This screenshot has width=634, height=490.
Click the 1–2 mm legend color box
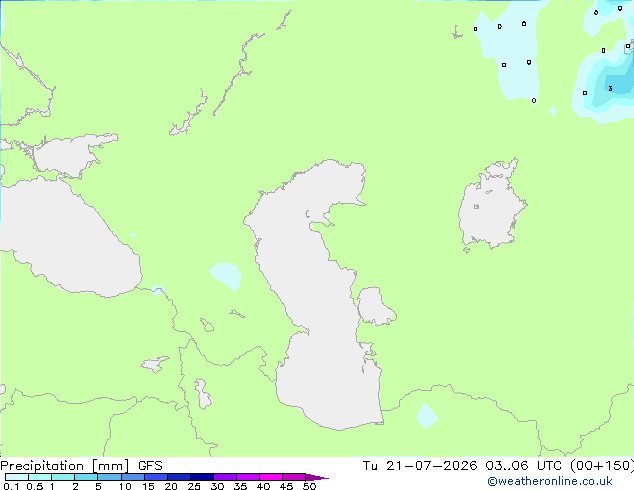tap(63, 477)
